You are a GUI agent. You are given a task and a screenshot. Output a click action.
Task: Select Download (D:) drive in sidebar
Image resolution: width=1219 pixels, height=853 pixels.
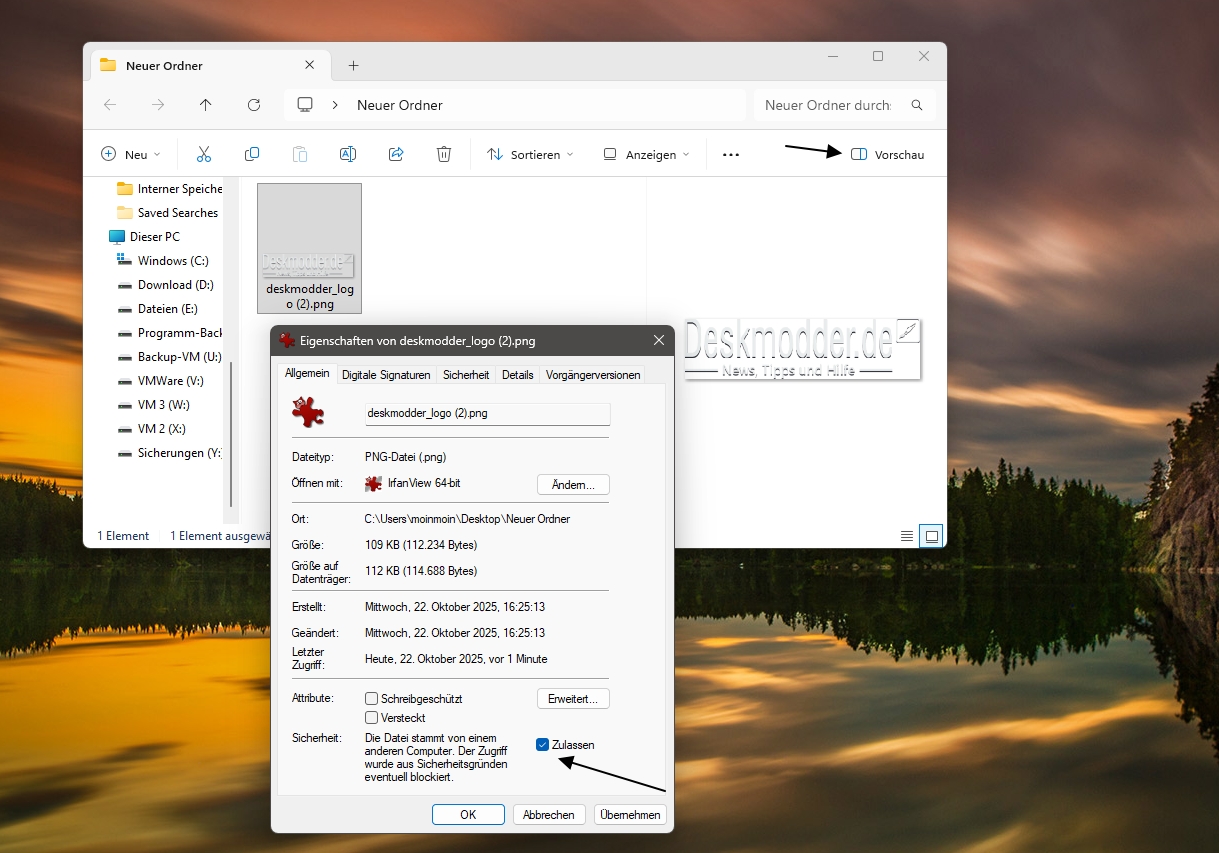[176, 285]
